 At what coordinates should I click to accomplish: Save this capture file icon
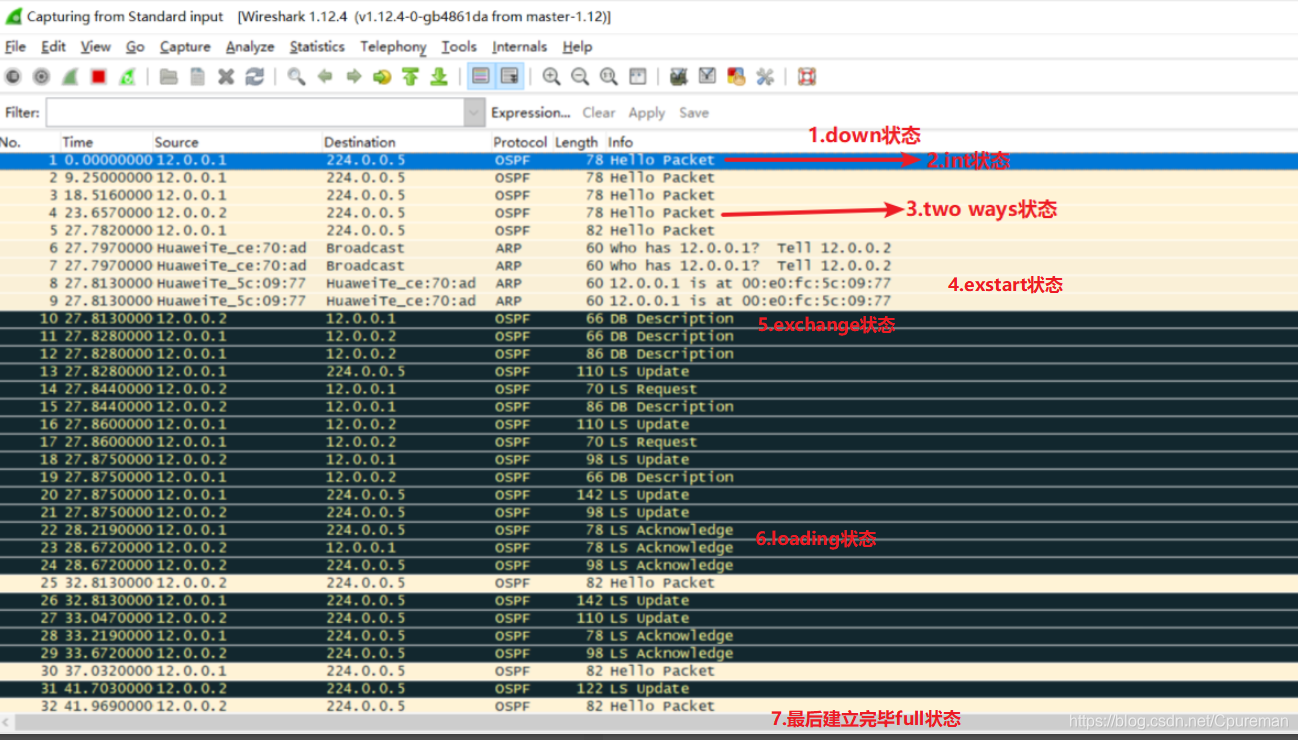[x=198, y=77]
